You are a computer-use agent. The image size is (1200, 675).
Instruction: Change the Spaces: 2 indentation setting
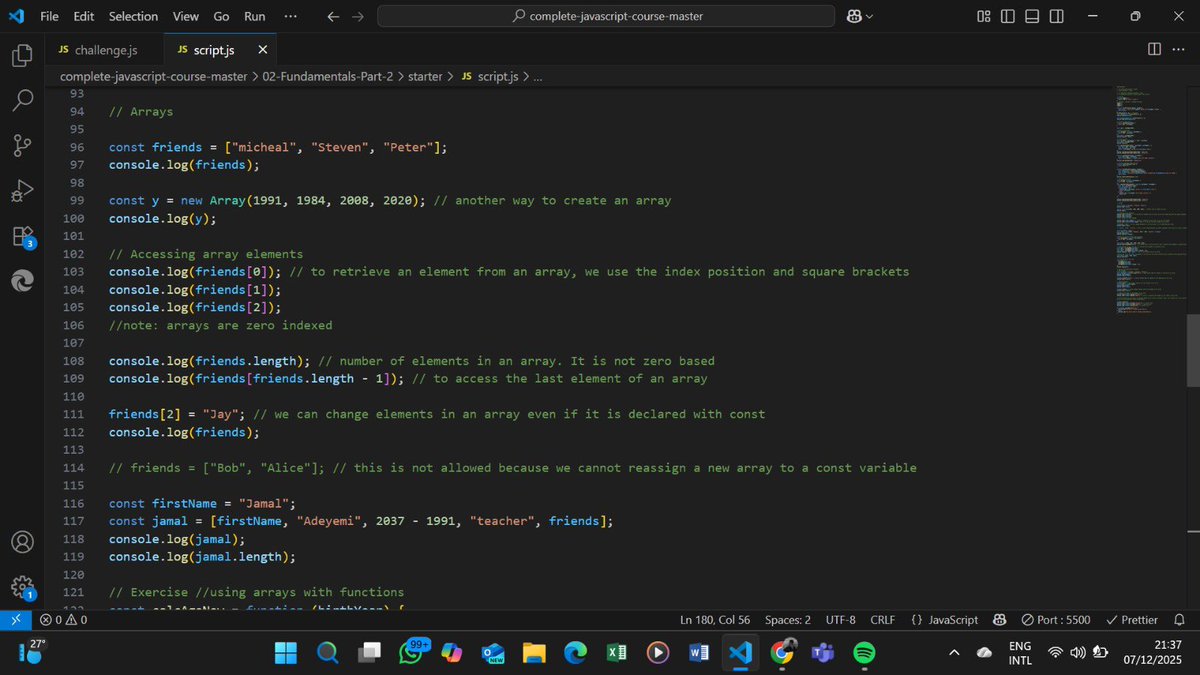788,620
